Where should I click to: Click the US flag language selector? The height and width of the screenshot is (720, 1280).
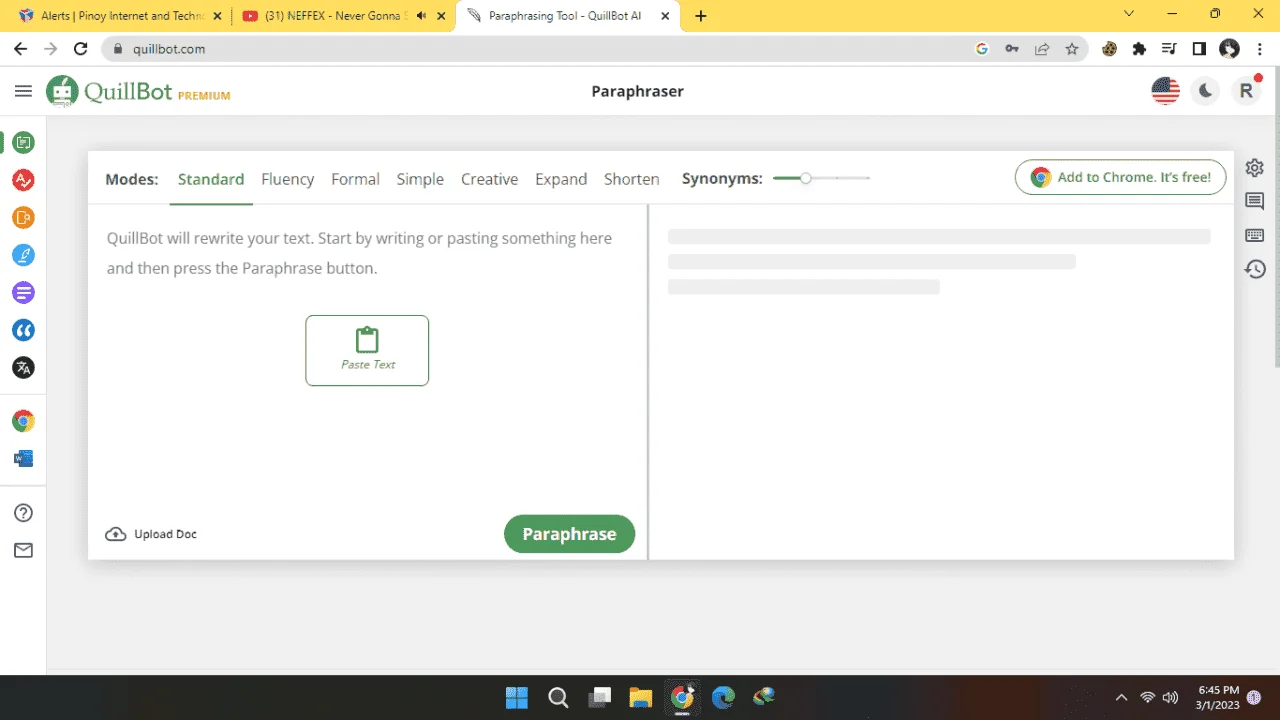[1166, 91]
